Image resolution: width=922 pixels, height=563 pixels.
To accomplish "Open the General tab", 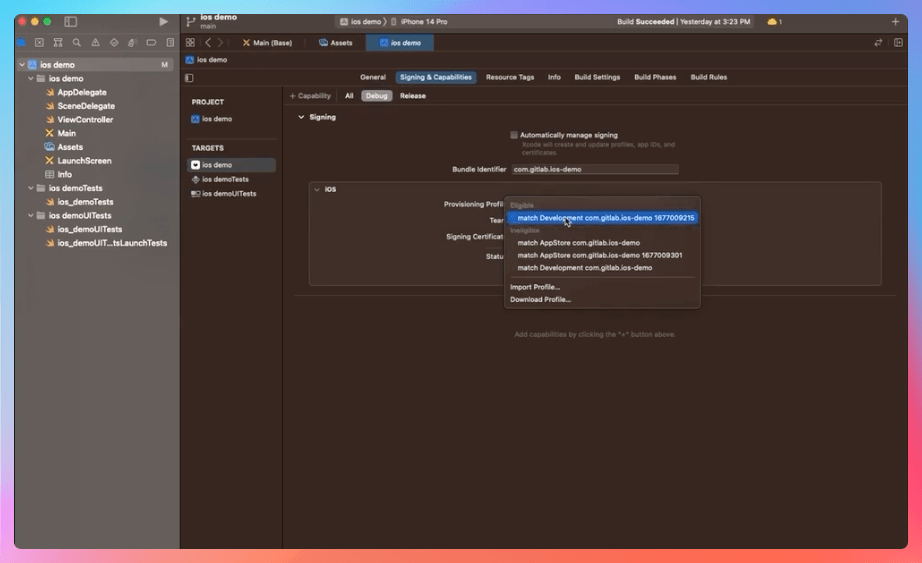I will coord(373,77).
